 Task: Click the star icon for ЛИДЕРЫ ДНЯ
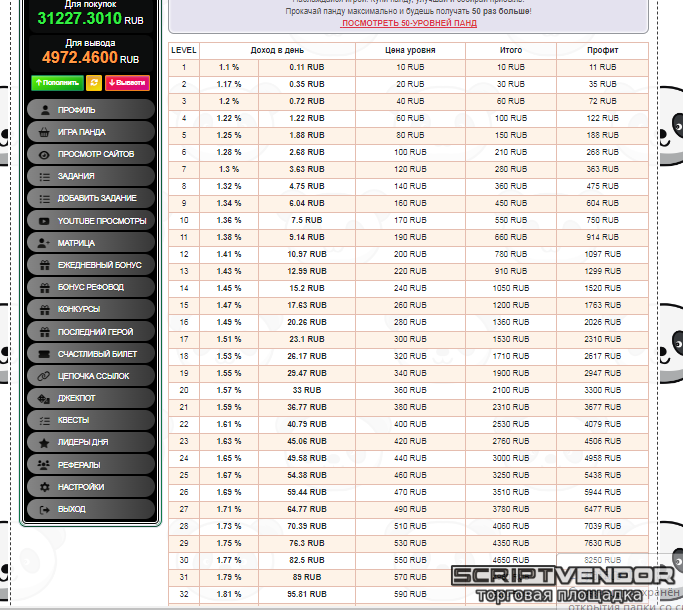pyautogui.click(x=44, y=442)
